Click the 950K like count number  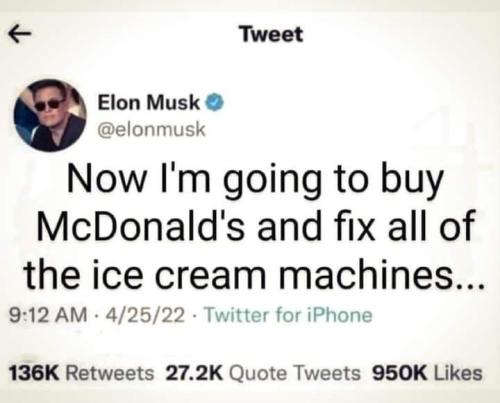(x=399, y=373)
